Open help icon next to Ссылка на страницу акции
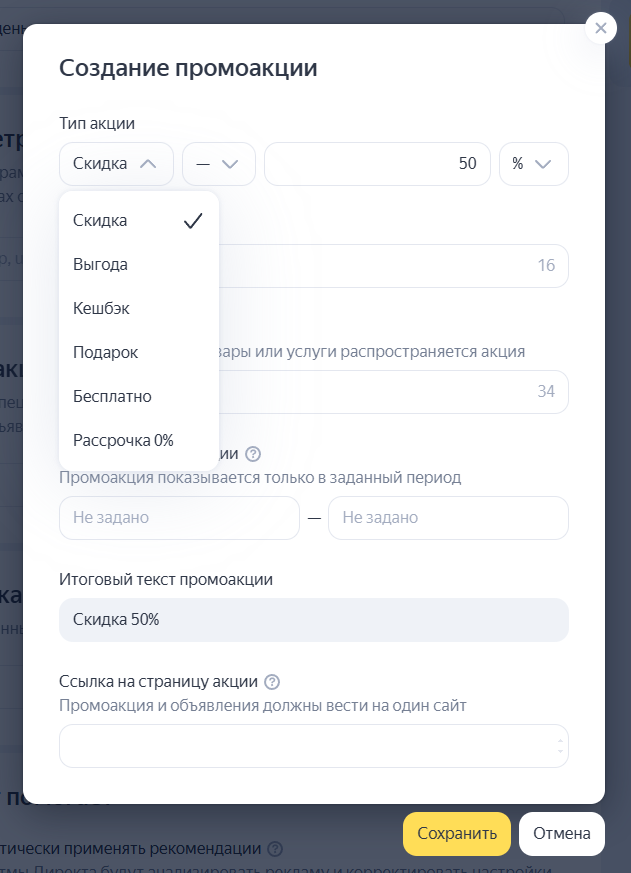Image resolution: width=631 pixels, height=873 pixels. (272, 682)
